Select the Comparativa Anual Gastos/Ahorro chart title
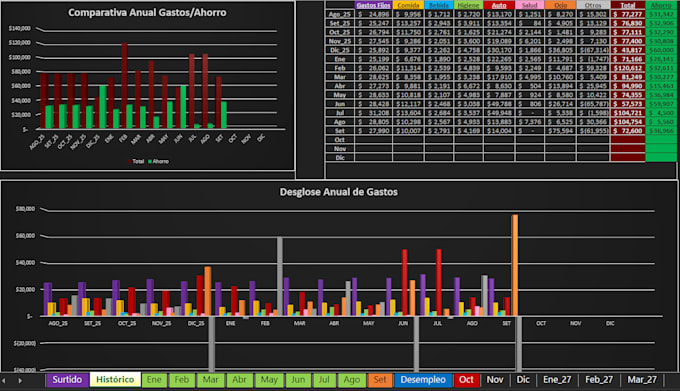680x391 pixels. [x=147, y=13]
